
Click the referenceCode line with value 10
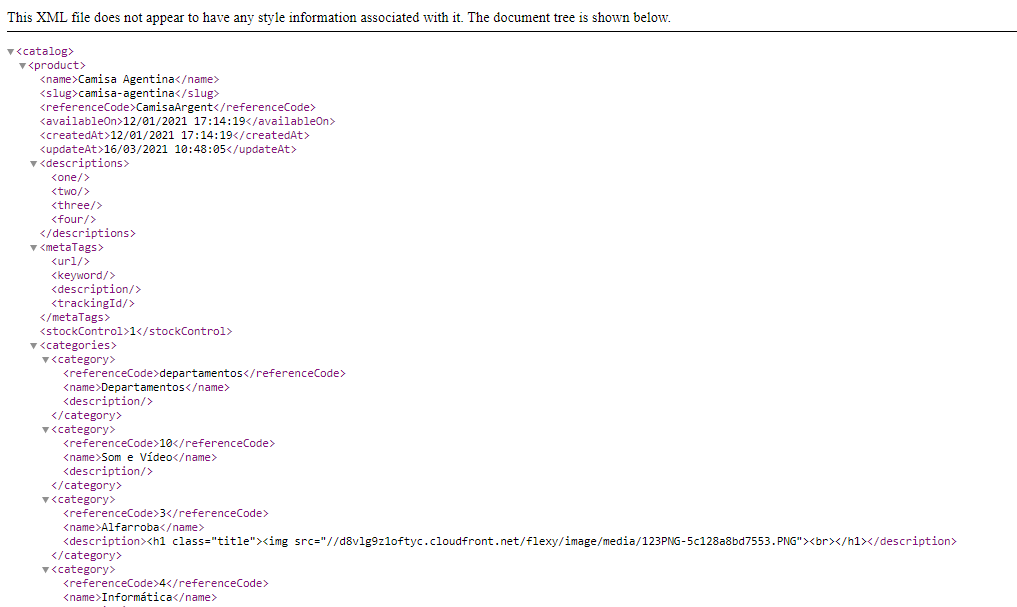pyautogui.click(x=169, y=444)
